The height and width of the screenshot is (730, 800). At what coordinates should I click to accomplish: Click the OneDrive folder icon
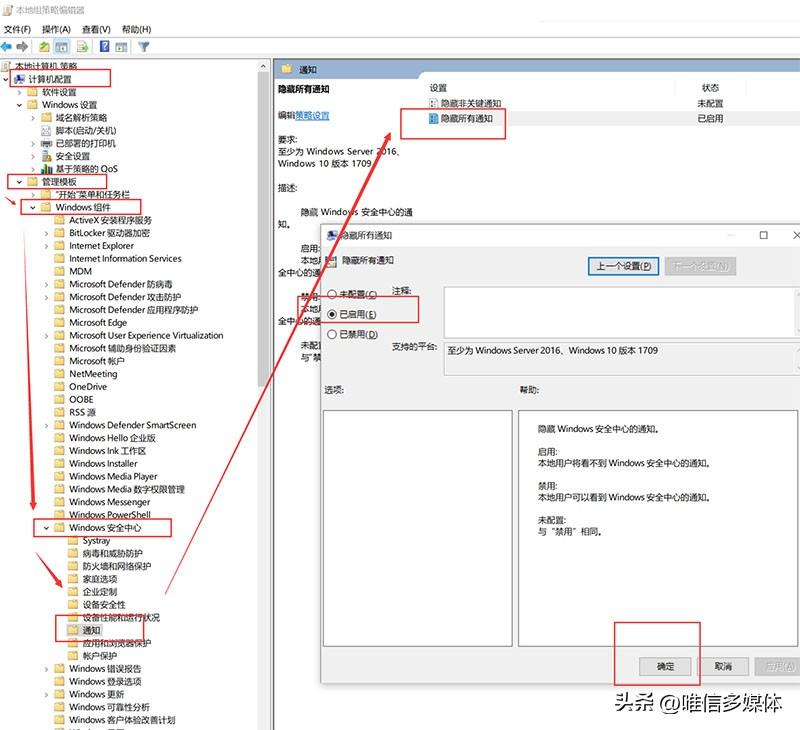pyautogui.click(x=60, y=387)
